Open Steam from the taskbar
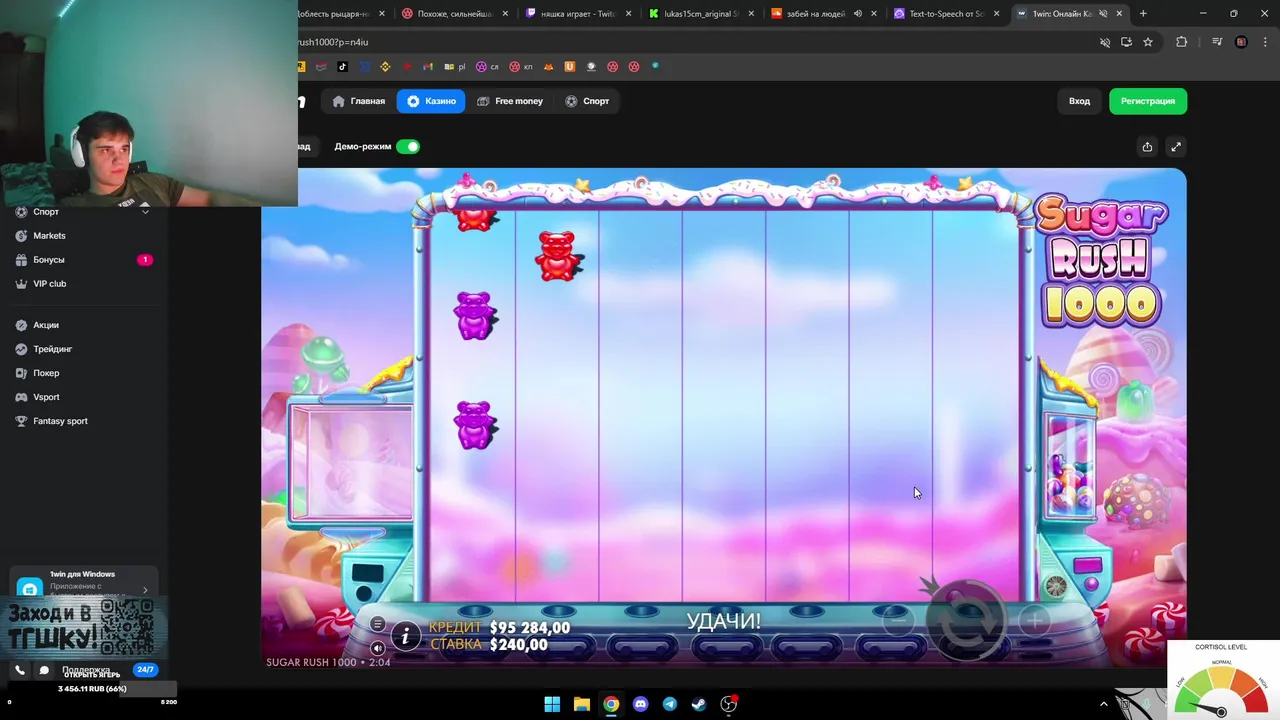 click(x=699, y=704)
